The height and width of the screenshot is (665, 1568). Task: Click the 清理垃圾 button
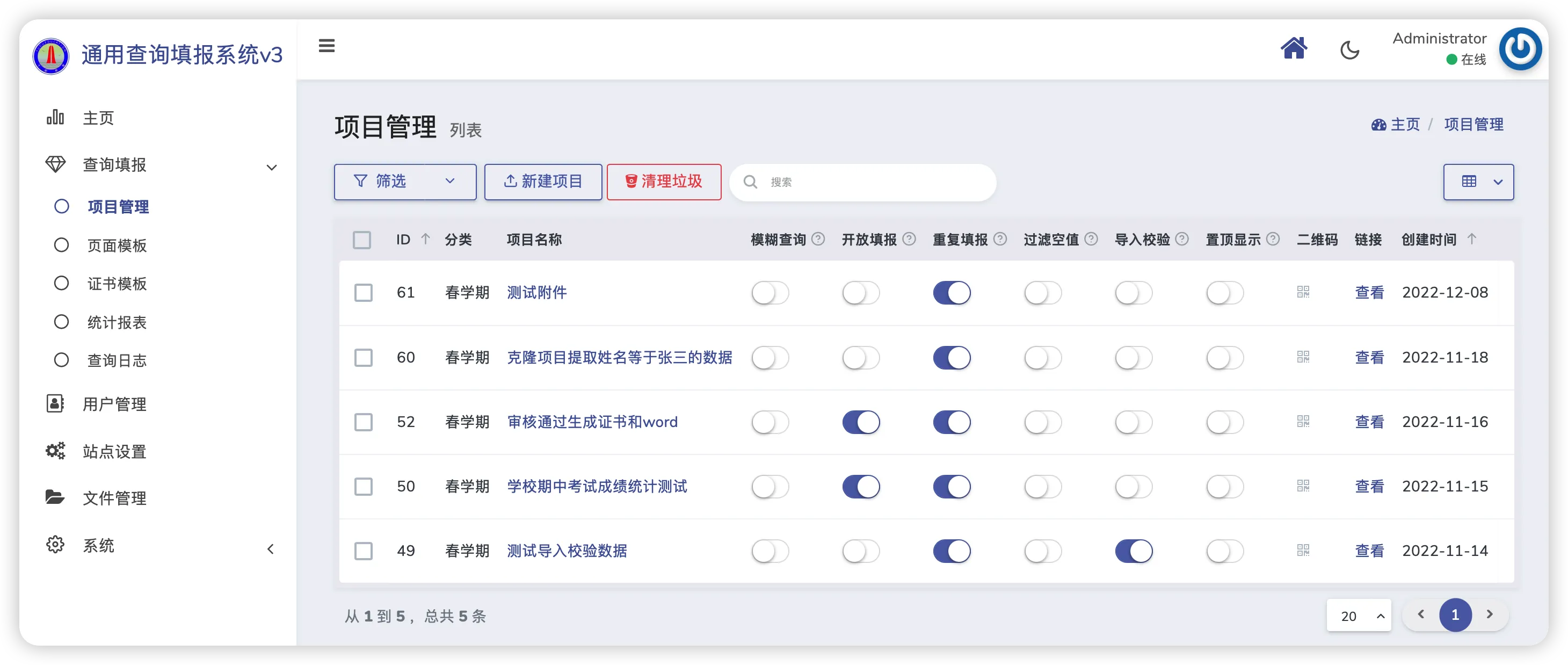click(664, 182)
